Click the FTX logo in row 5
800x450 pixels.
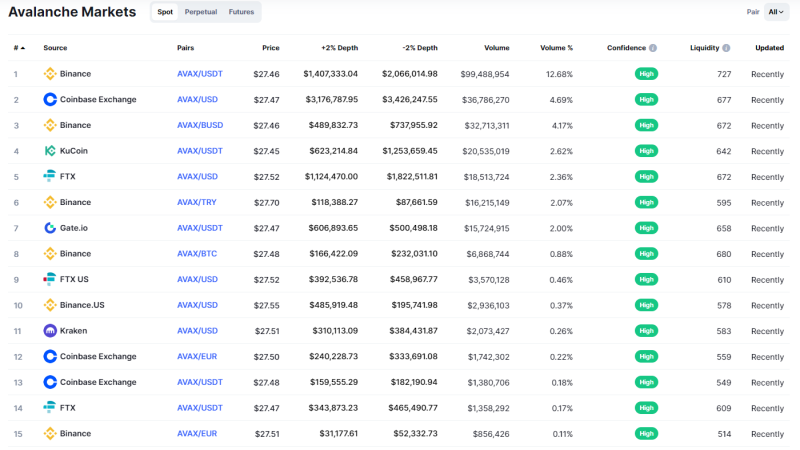tap(49, 177)
